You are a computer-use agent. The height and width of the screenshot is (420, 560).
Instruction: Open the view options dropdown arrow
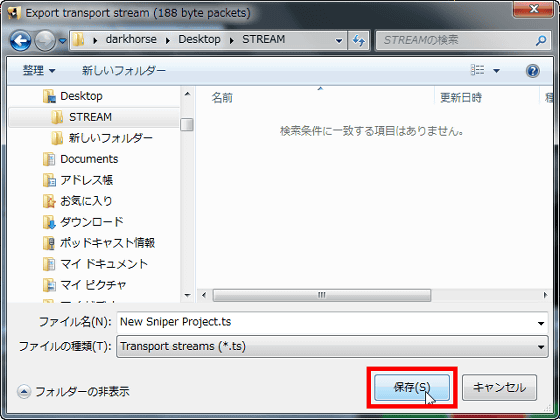coord(496,71)
